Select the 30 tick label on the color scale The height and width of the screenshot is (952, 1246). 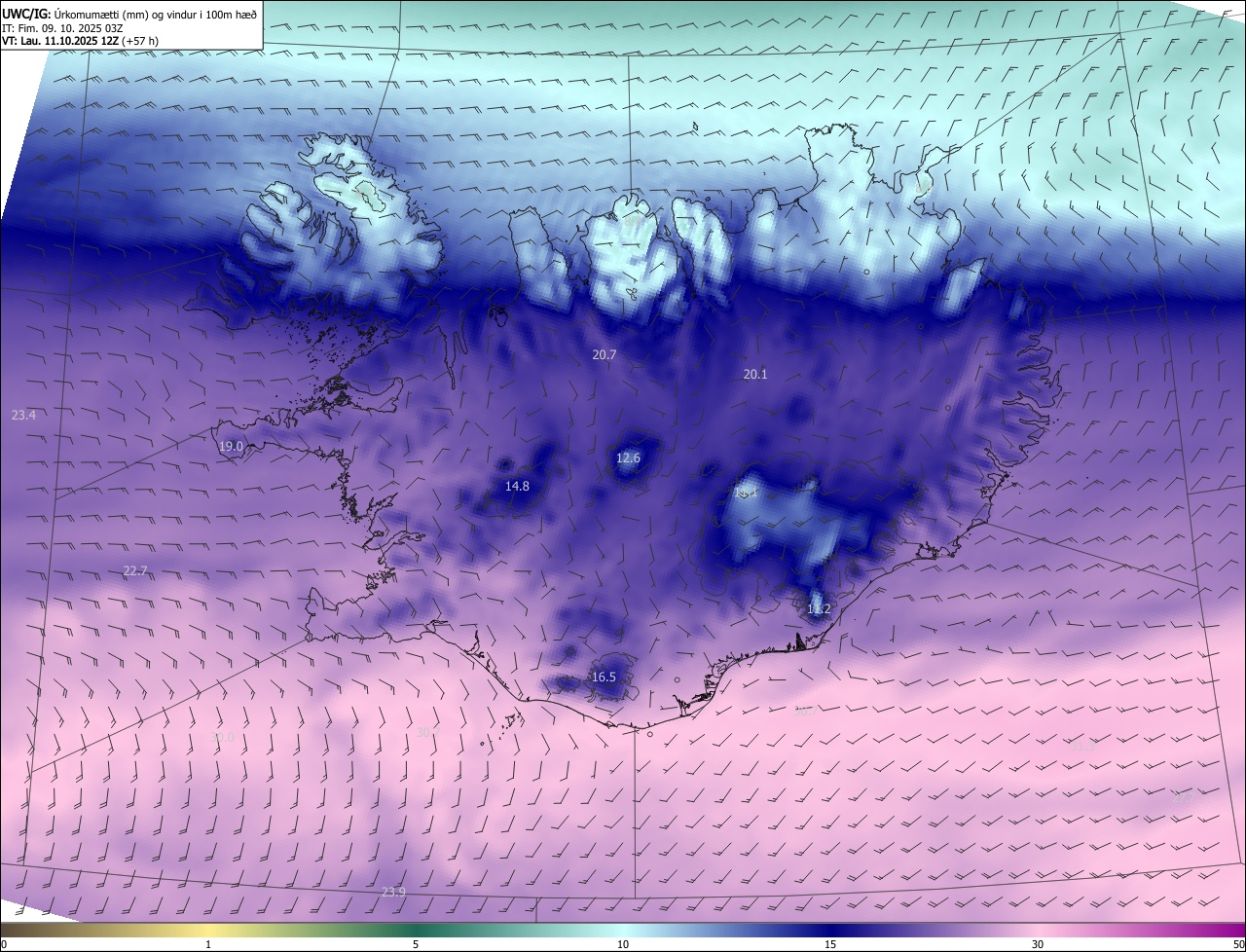1038,945
